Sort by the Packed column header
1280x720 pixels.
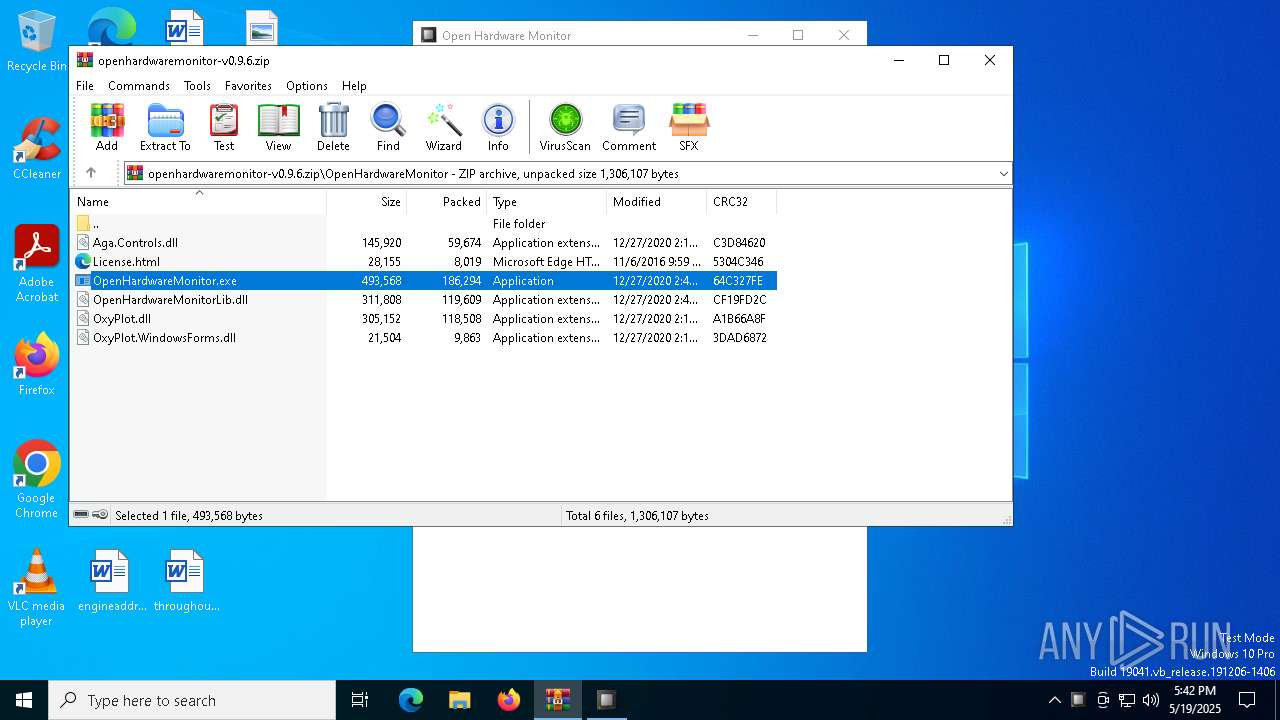coord(447,202)
